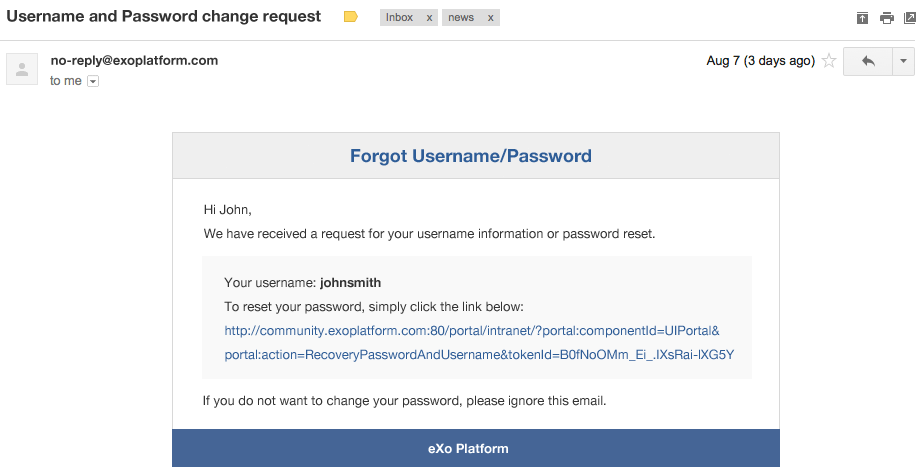Click the email subject 'Username and Password change request'
The width and height of the screenshot is (919, 473).
164,16
